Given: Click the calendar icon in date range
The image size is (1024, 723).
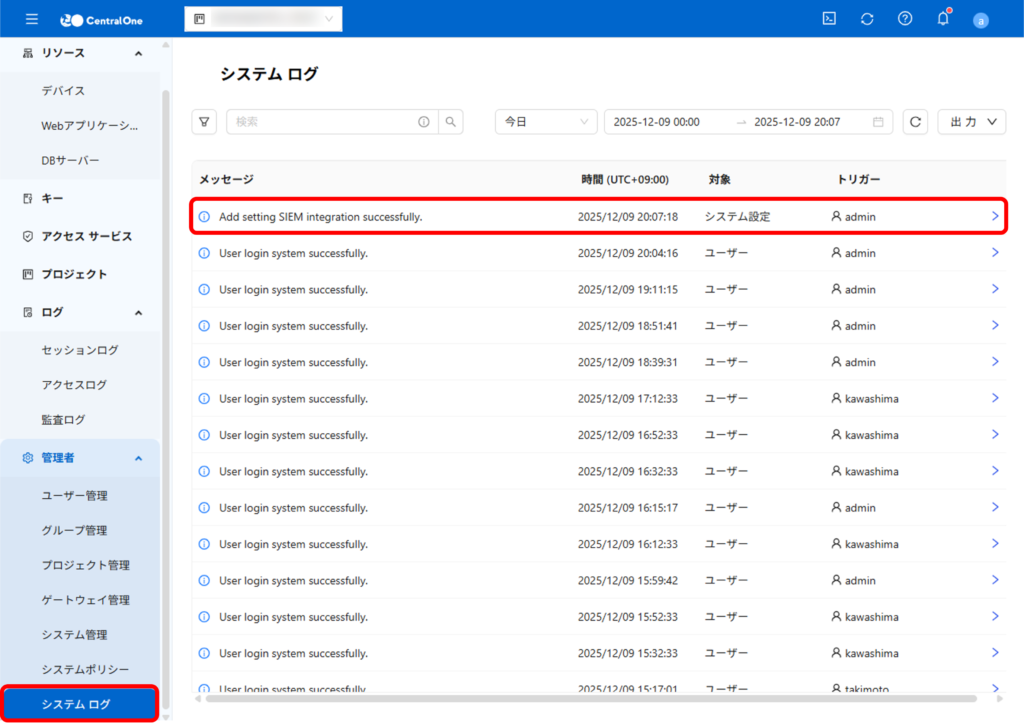Looking at the screenshot, I should [878, 122].
